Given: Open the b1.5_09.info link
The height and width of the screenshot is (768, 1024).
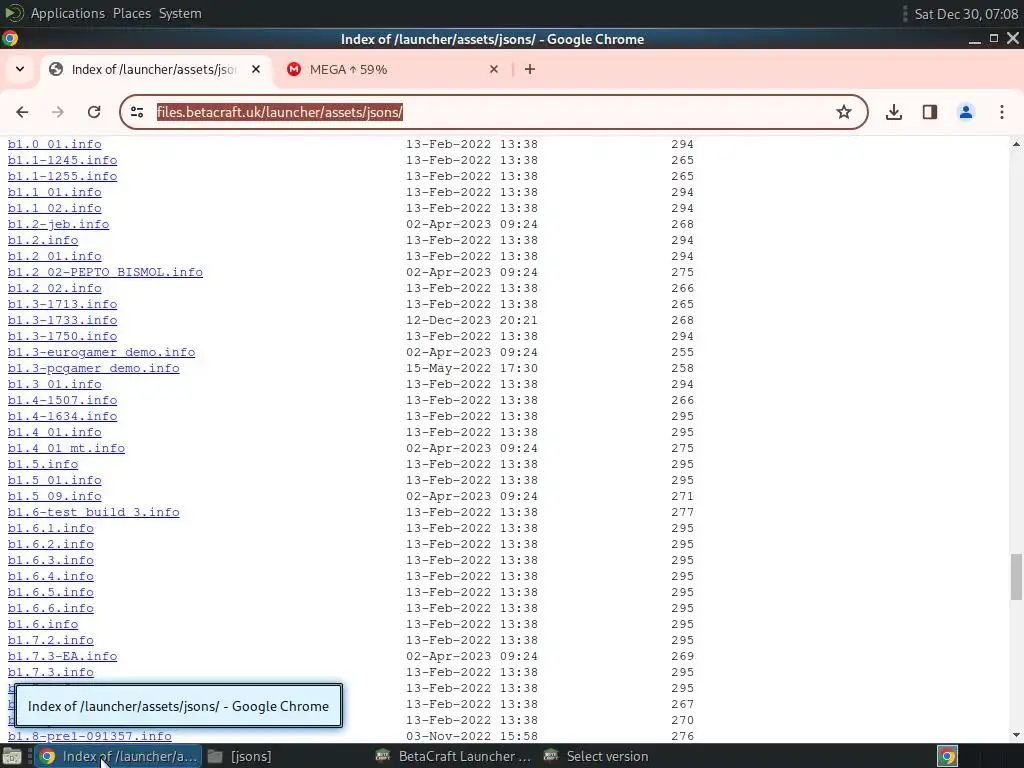Looking at the screenshot, I should [55, 496].
